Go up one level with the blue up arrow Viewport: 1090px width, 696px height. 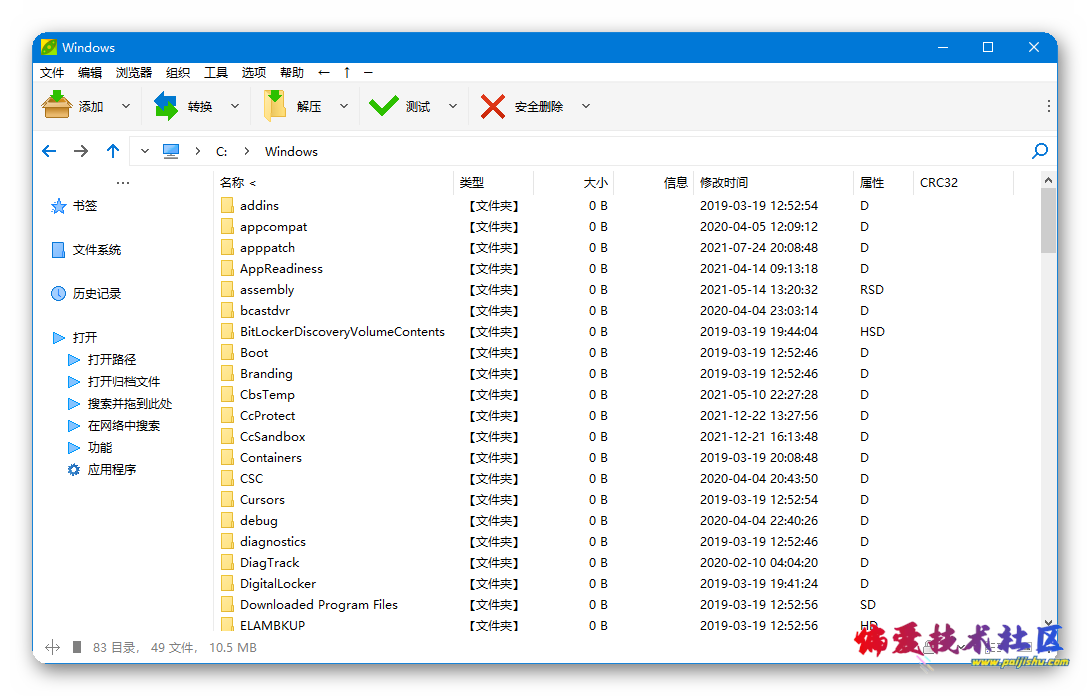tap(113, 151)
